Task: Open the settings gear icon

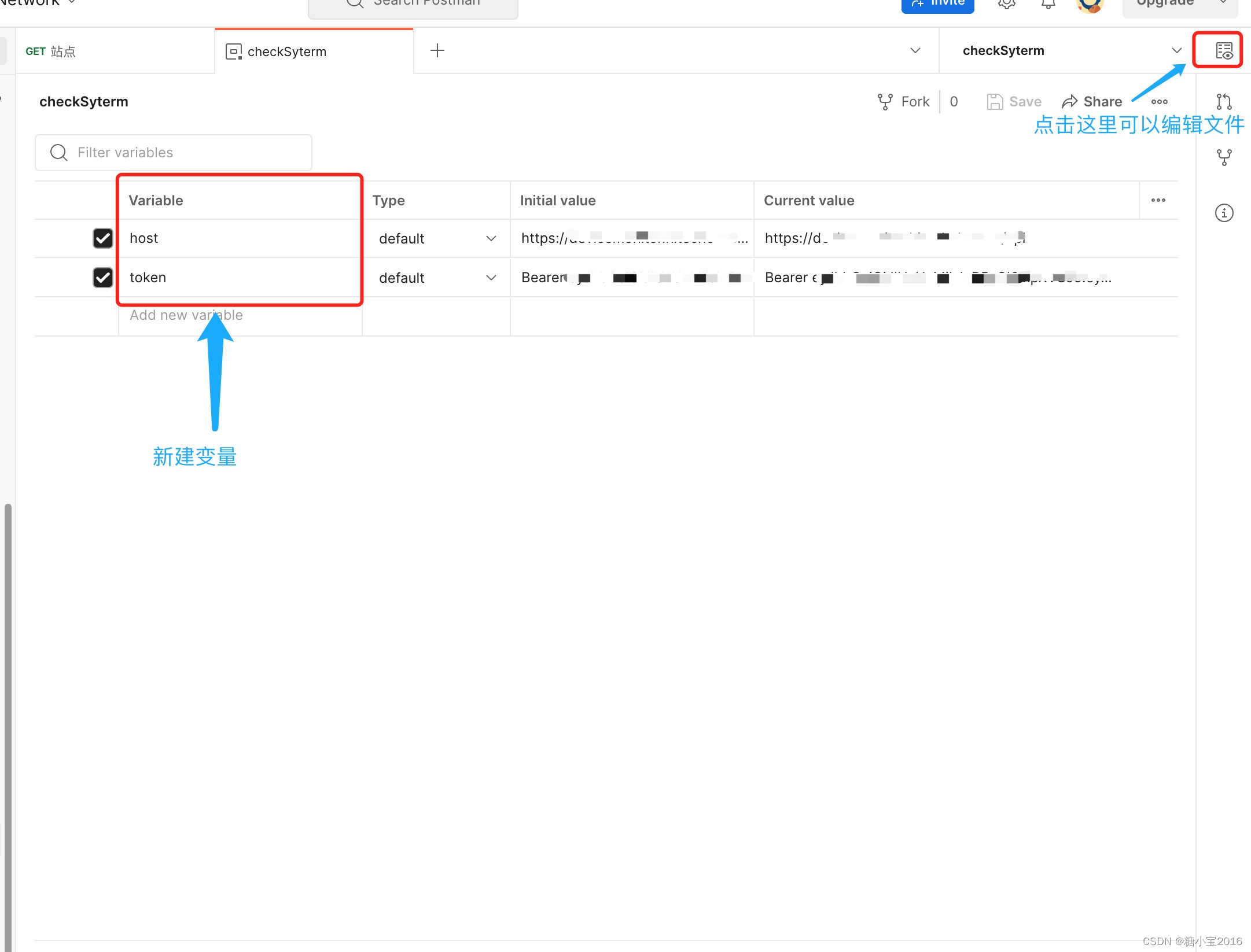Action: coord(1006,5)
